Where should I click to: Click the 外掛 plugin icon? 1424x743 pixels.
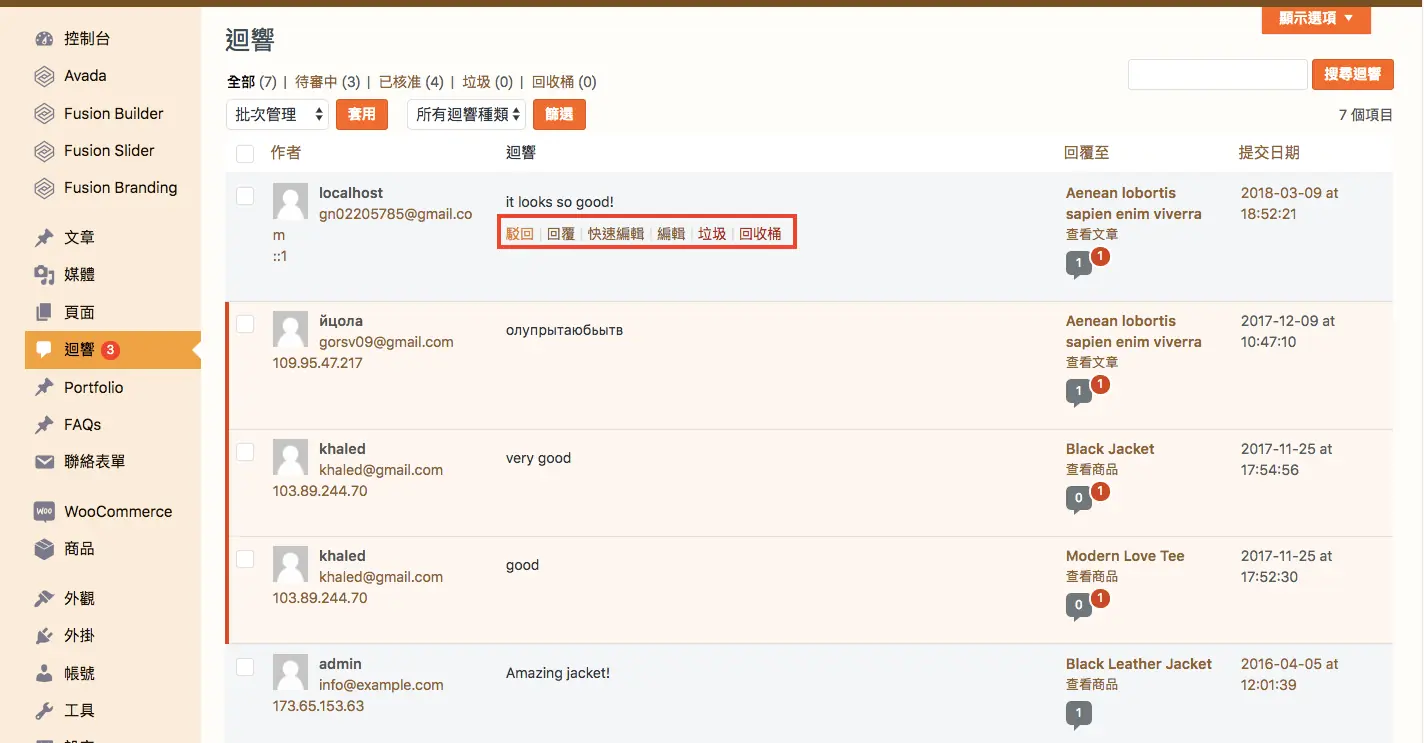pyautogui.click(x=44, y=636)
